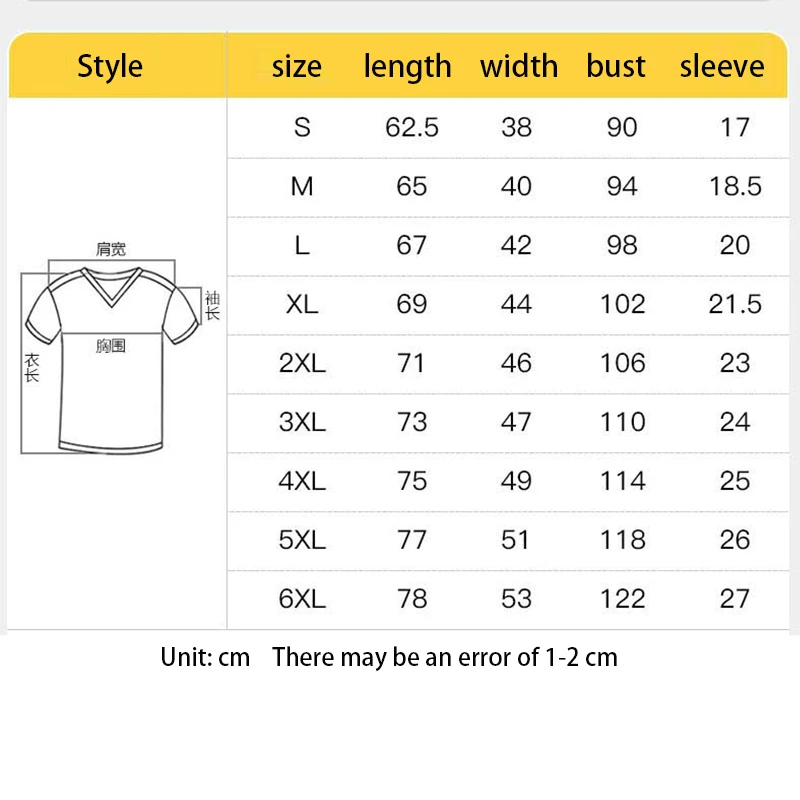Click the 衣长 length label beside diagram
The height and width of the screenshot is (800, 800).
point(32,368)
